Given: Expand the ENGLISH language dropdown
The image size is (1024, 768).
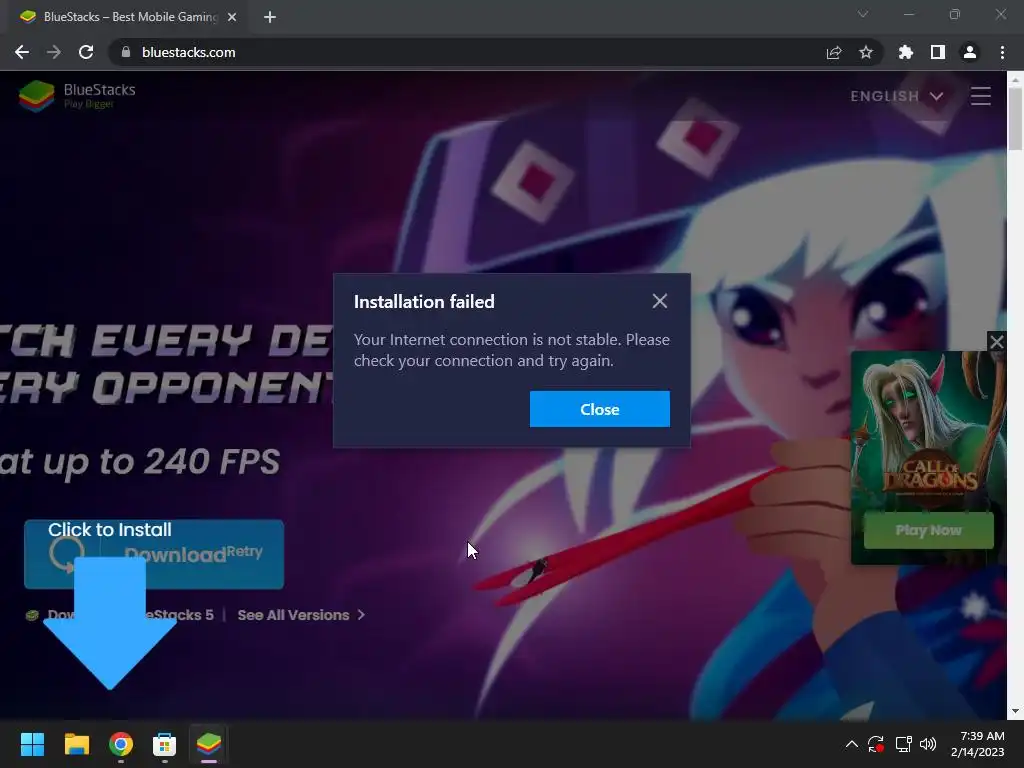Looking at the screenshot, I should coord(897,96).
